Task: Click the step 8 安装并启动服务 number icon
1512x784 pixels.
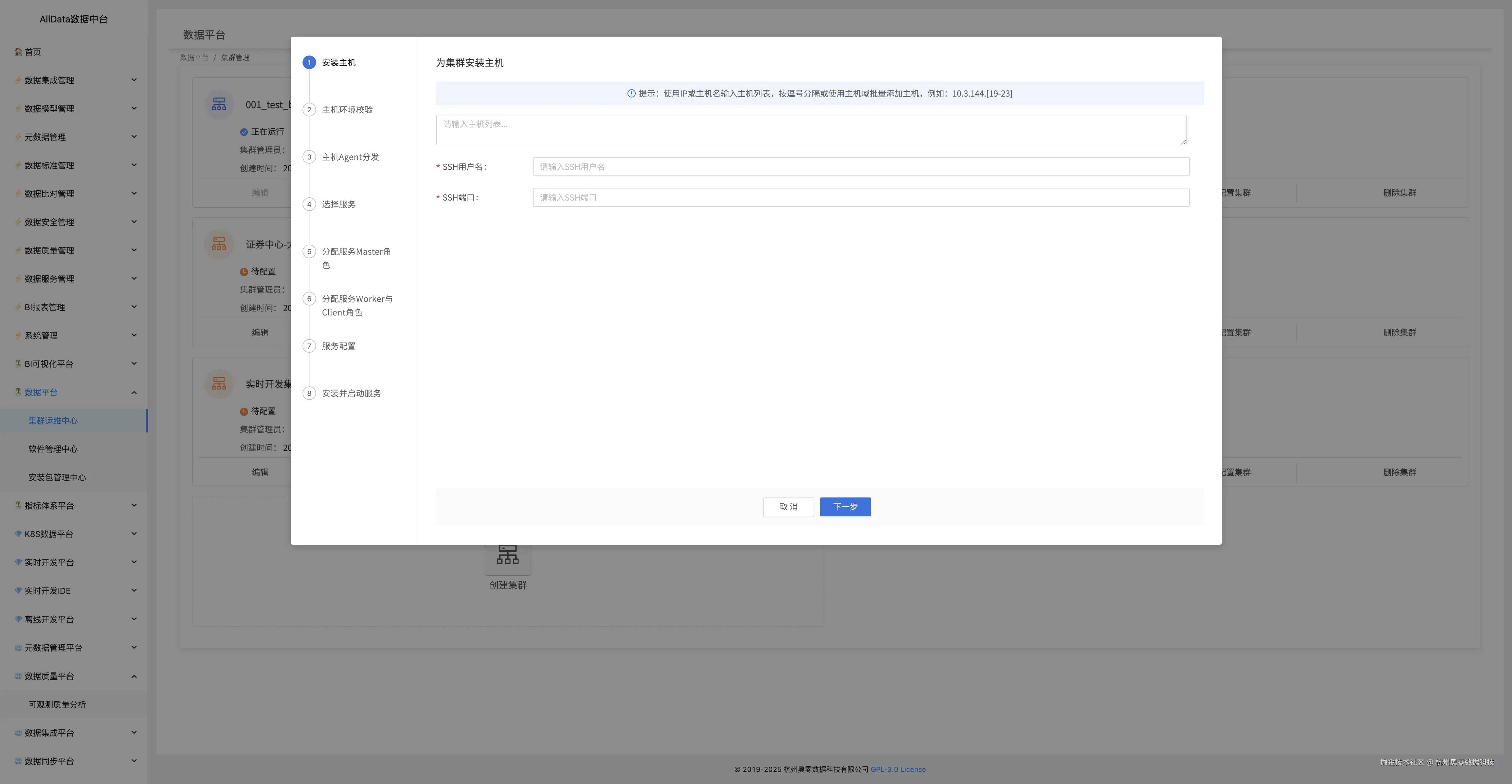Action: click(x=309, y=393)
